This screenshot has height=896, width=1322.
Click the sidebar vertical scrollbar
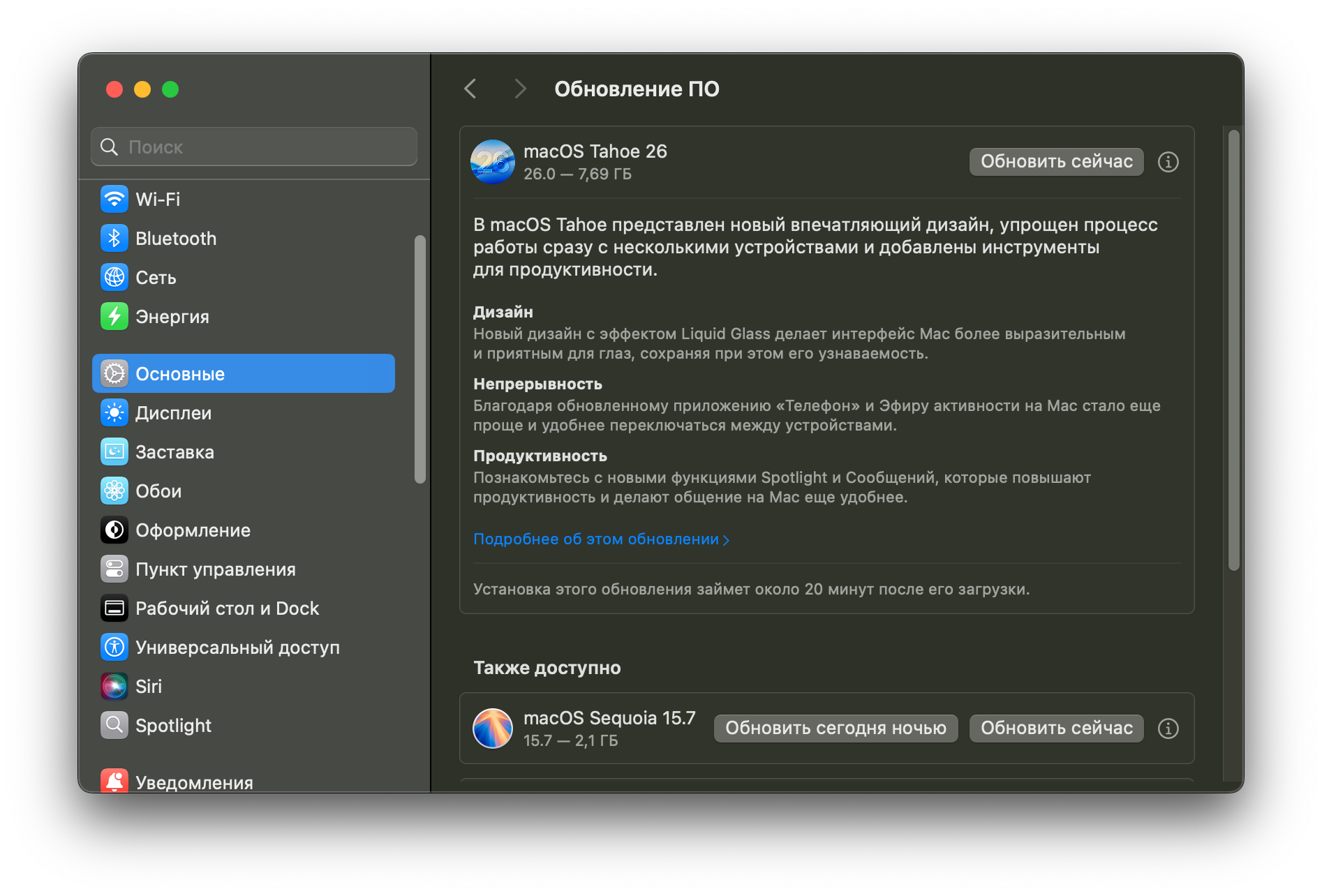[x=420, y=359]
